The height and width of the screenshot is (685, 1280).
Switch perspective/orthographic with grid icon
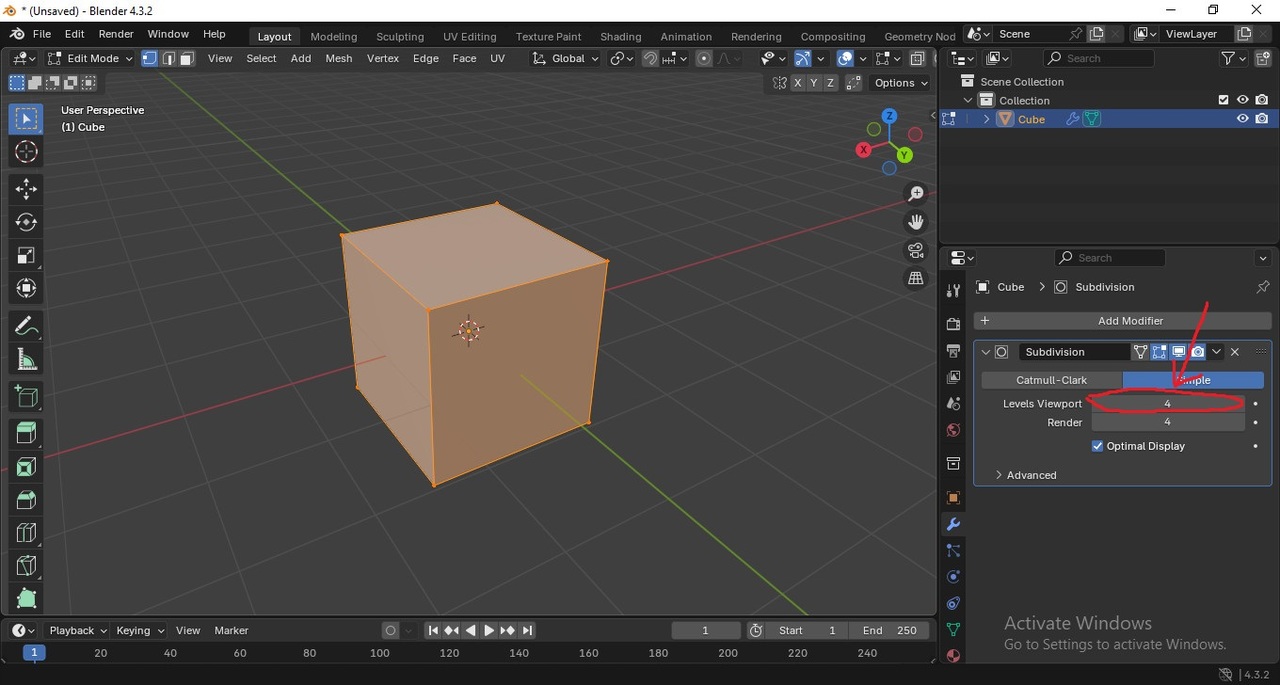coord(915,279)
